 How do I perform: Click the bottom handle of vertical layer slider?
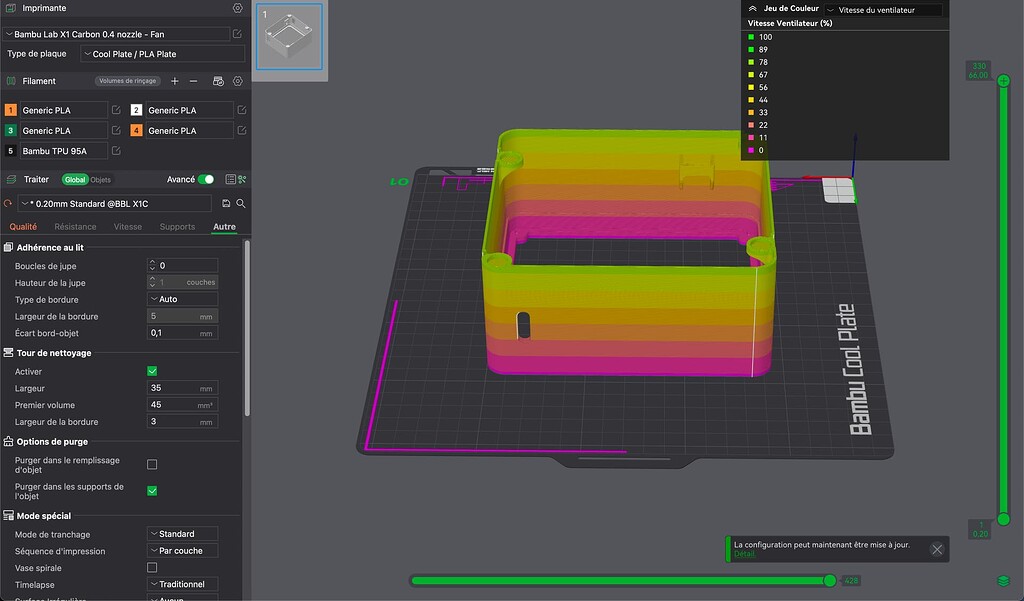point(1004,519)
